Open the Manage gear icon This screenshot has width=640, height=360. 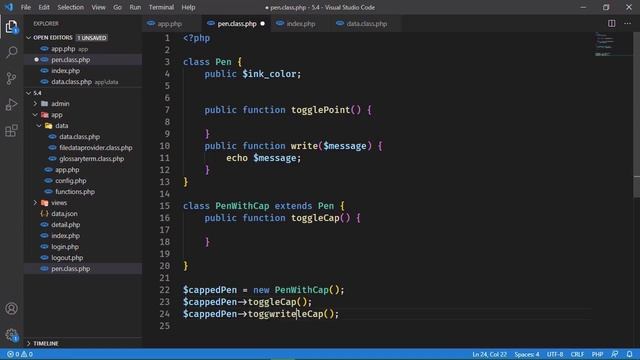tap(11, 335)
